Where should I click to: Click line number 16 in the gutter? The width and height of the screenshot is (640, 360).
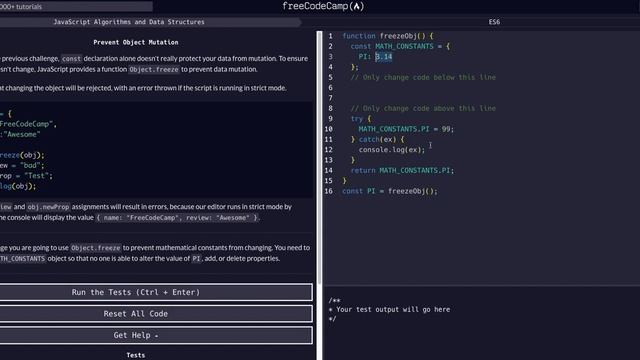[329, 191]
